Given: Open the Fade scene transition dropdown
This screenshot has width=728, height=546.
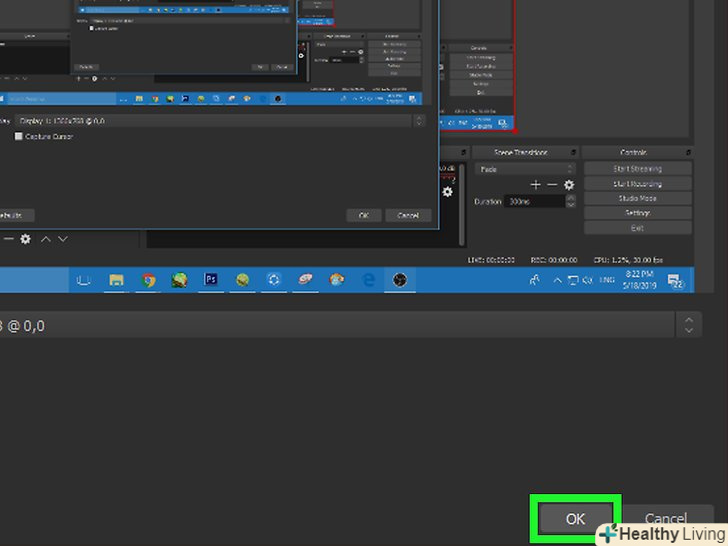Looking at the screenshot, I should 526,170.
